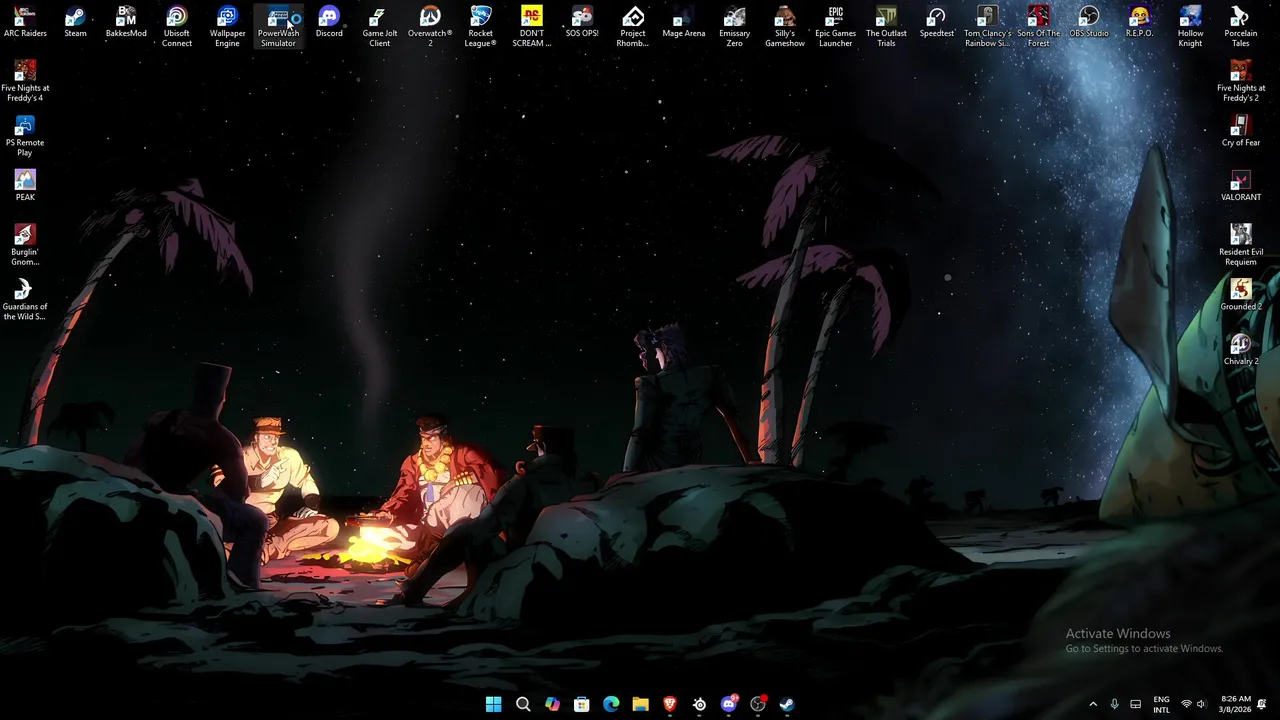
Task: Switch to Discord in the taskbar
Action: pos(729,704)
